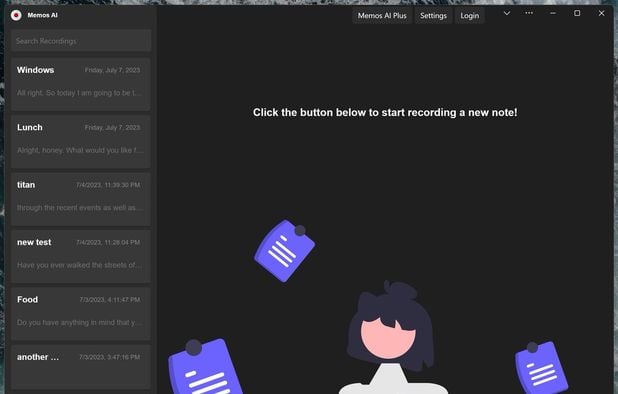Click the Login button
This screenshot has width=618, height=394.
pos(469,16)
